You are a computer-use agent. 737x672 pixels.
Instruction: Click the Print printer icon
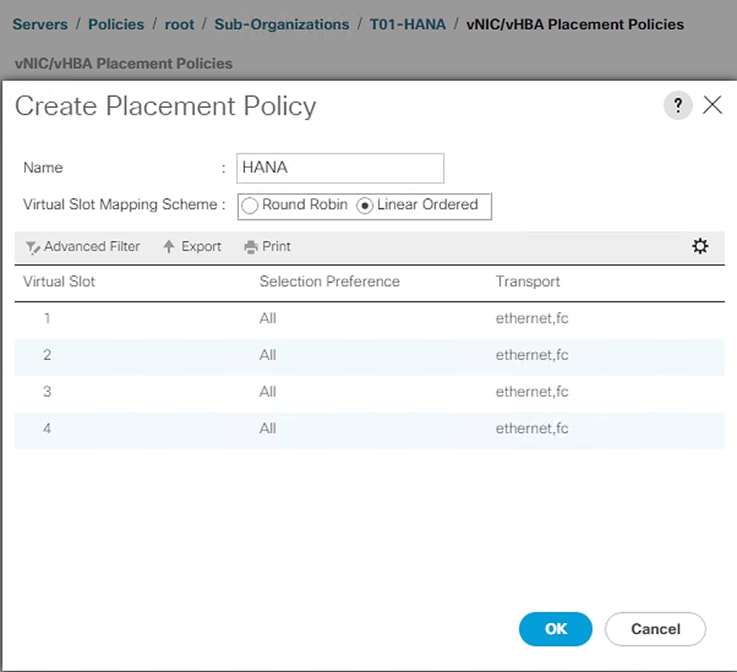[x=251, y=247]
